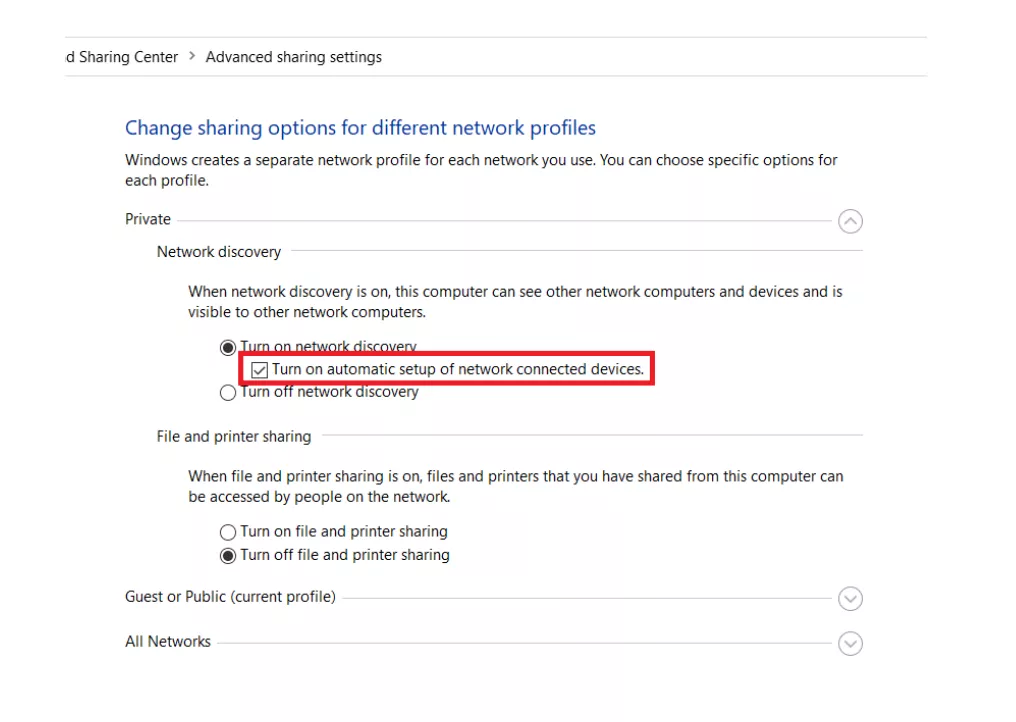Click the Guest or Public (current profile) label

pyautogui.click(x=230, y=596)
